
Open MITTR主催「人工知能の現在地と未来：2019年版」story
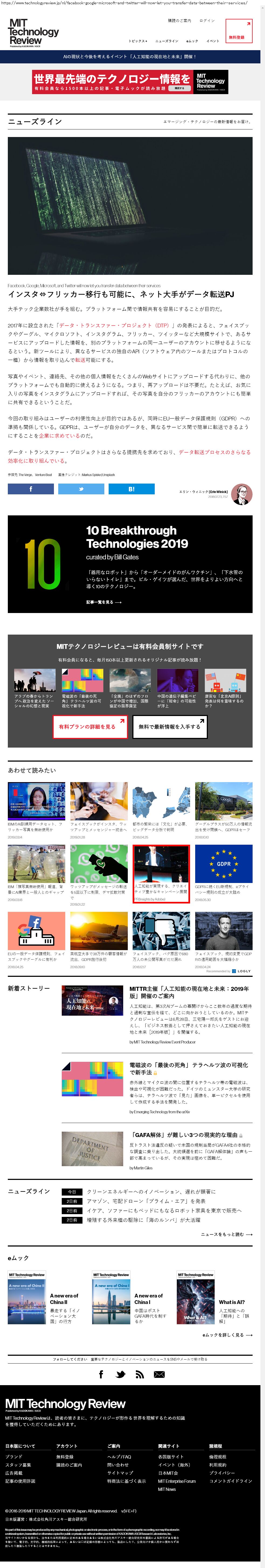point(190,992)
